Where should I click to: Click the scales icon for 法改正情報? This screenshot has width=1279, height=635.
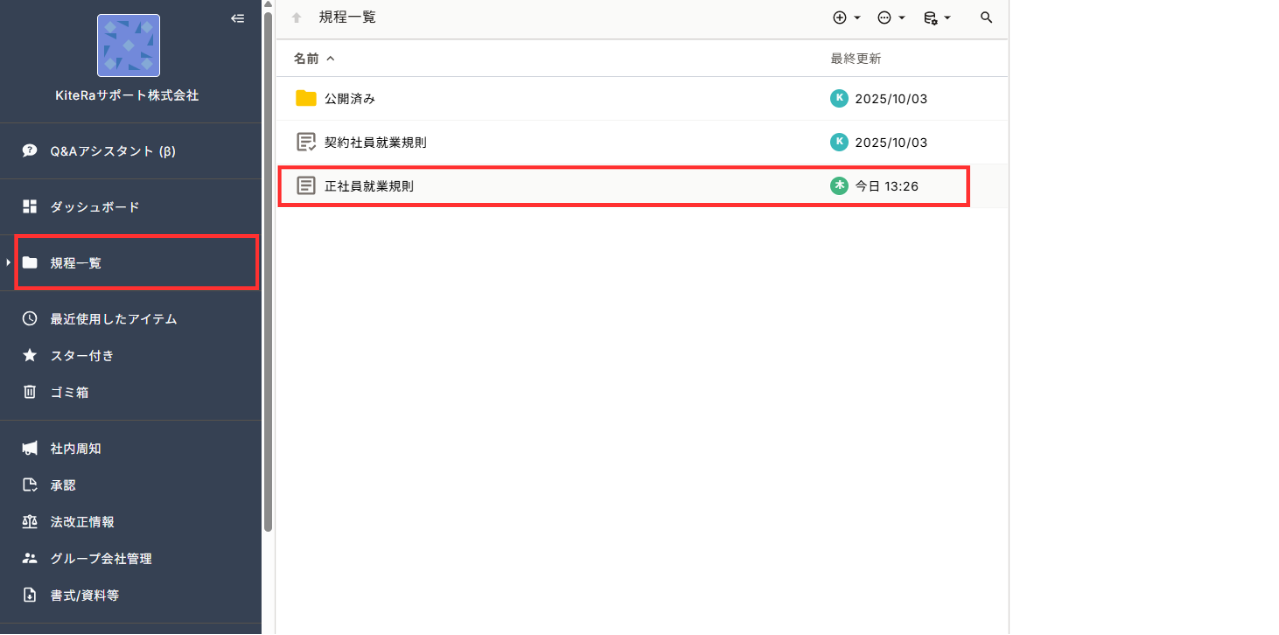click(30, 522)
